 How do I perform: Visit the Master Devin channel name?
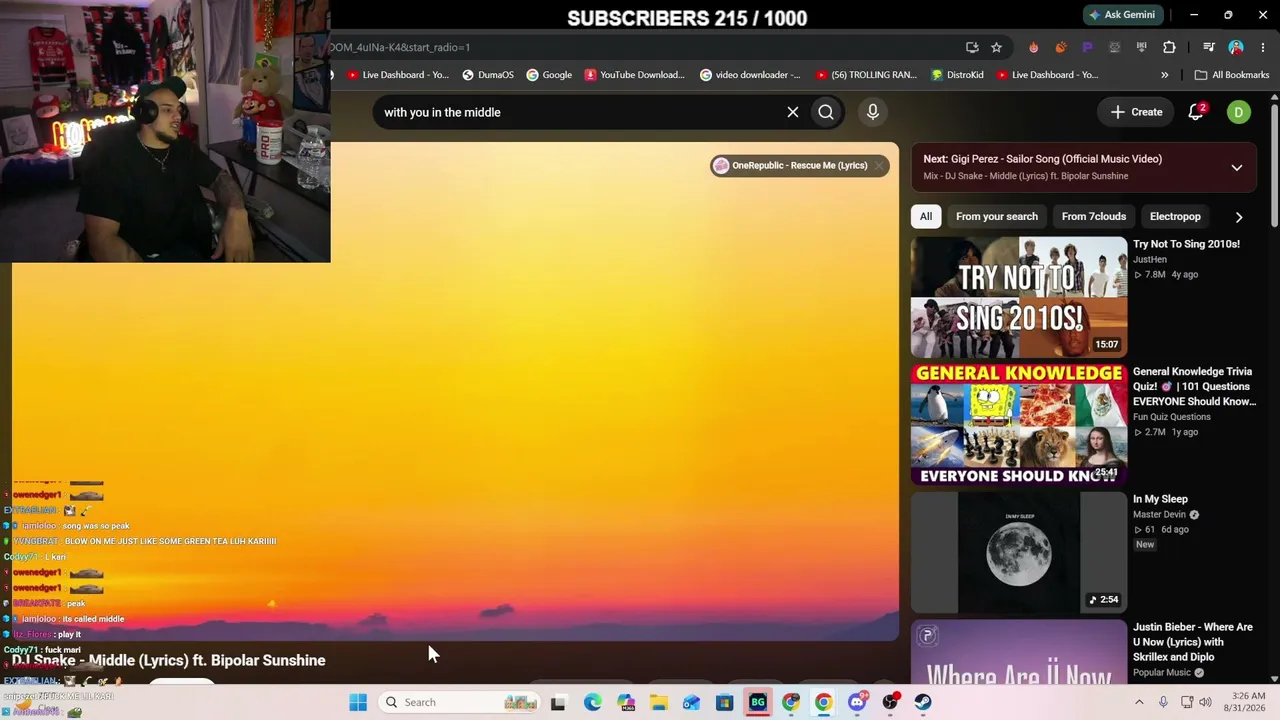point(1159,515)
